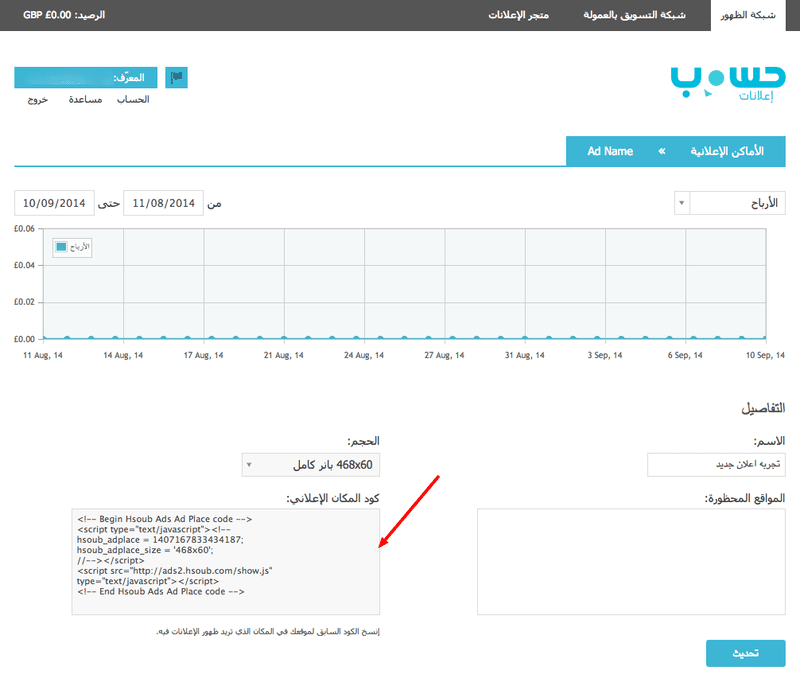Click the خروج logout link
Image resolution: width=800 pixels, height=682 pixels.
coord(38,99)
